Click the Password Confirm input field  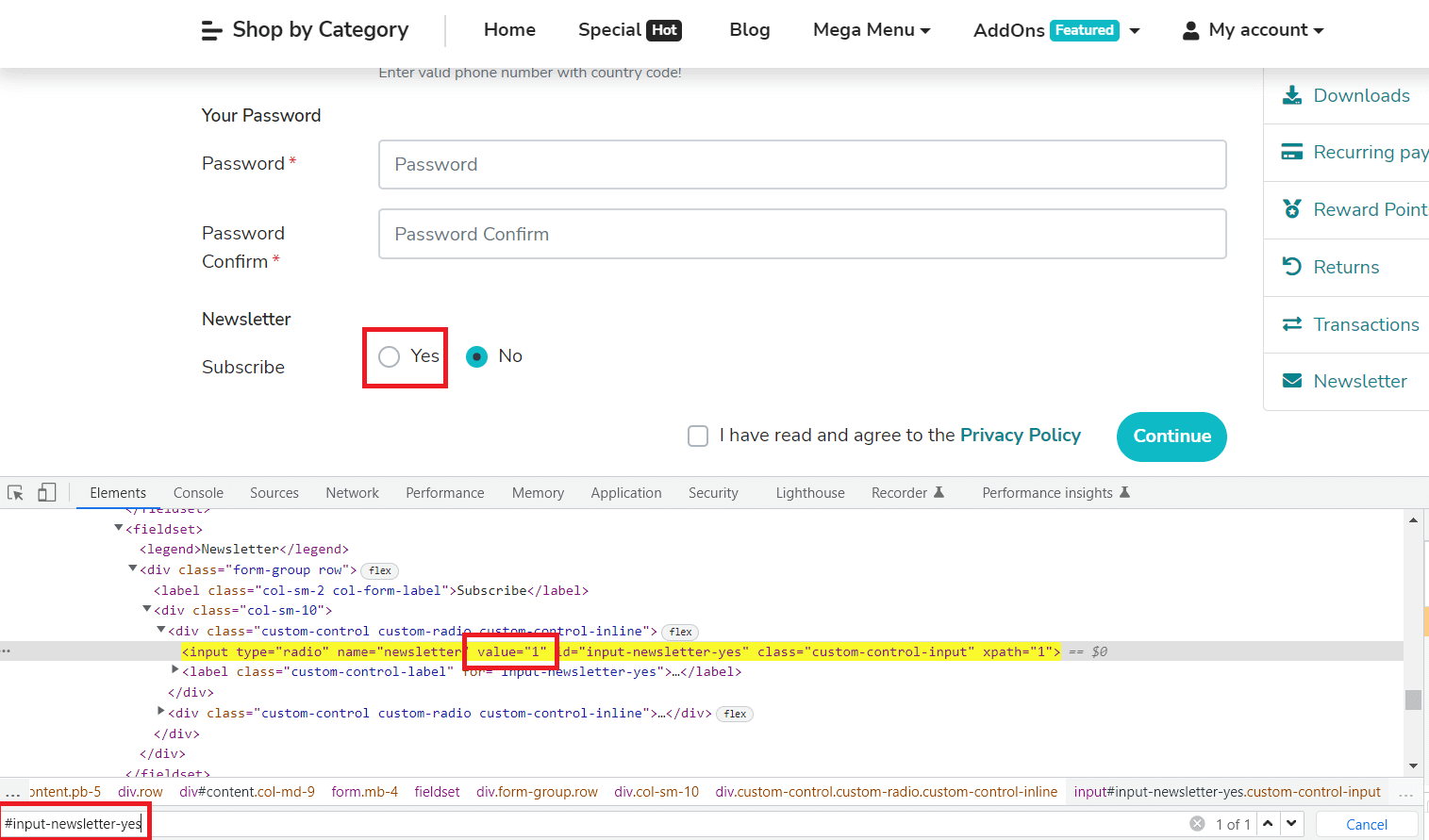click(802, 234)
